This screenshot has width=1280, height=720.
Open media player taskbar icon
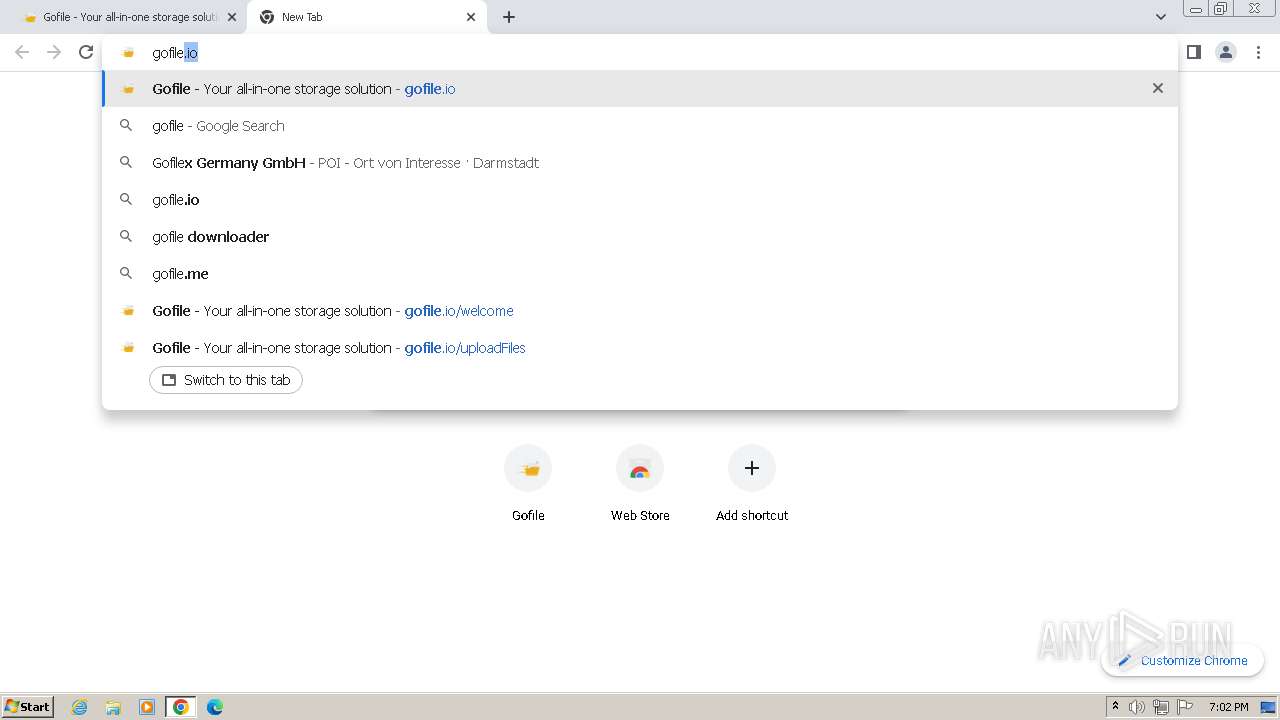pos(147,707)
